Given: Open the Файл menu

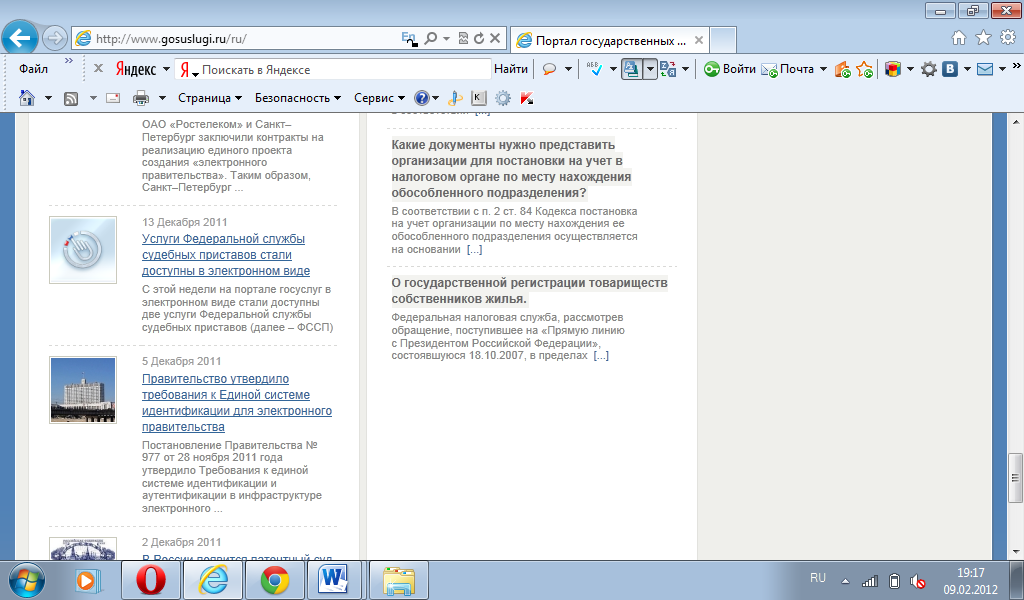Looking at the screenshot, I should click(x=33, y=69).
